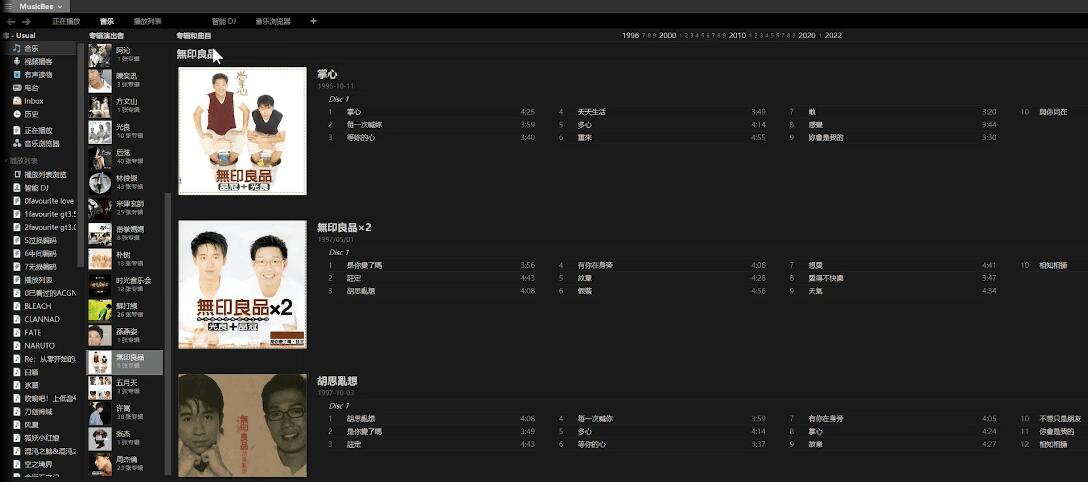Go back with the left arrow
Image resolution: width=1089 pixels, height=482 pixels.
pyautogui.click(x=11, y=22)
